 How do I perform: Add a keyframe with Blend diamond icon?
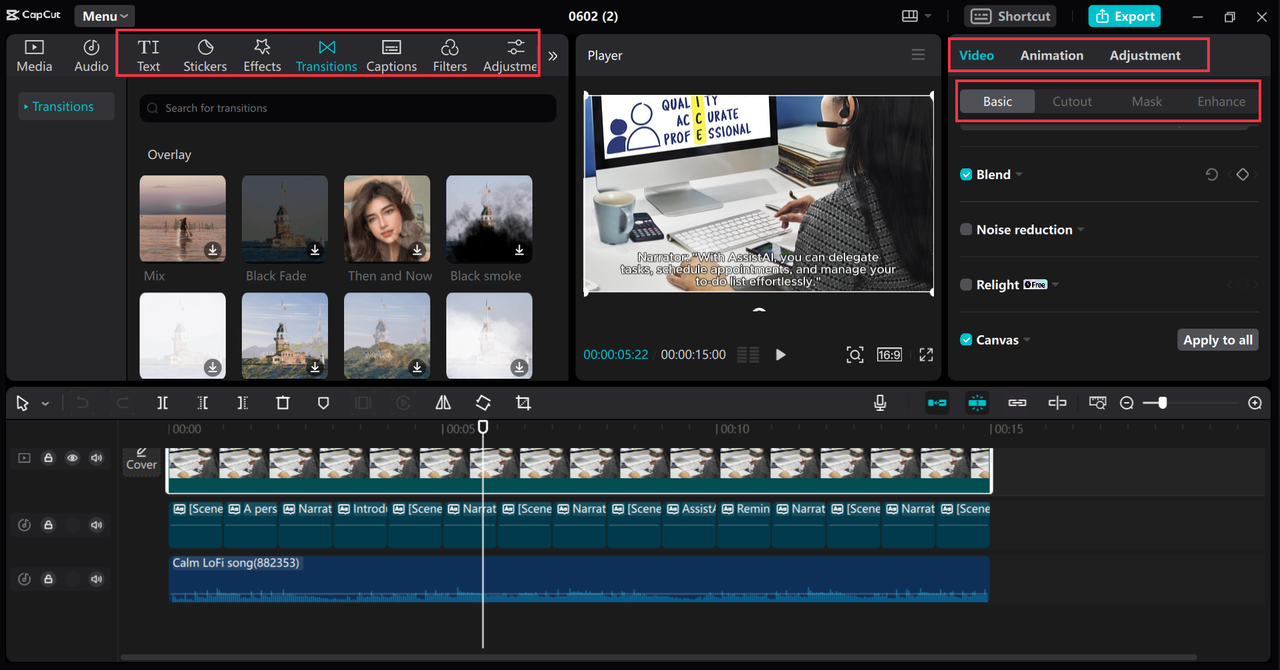click(1242, 174)
